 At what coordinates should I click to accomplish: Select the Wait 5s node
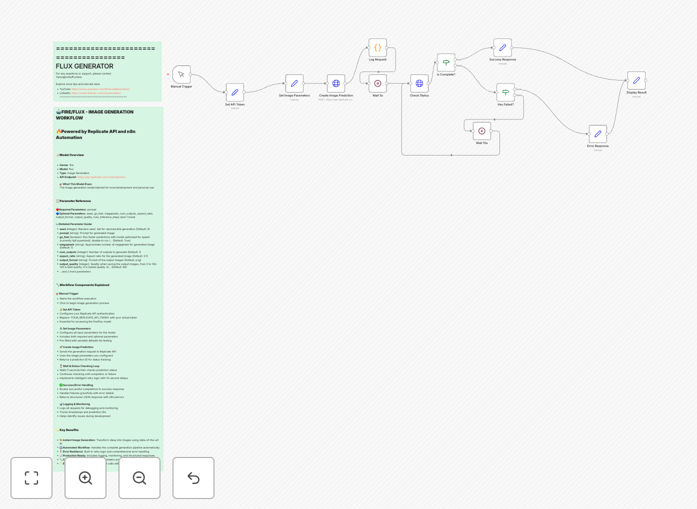point(377,84)
